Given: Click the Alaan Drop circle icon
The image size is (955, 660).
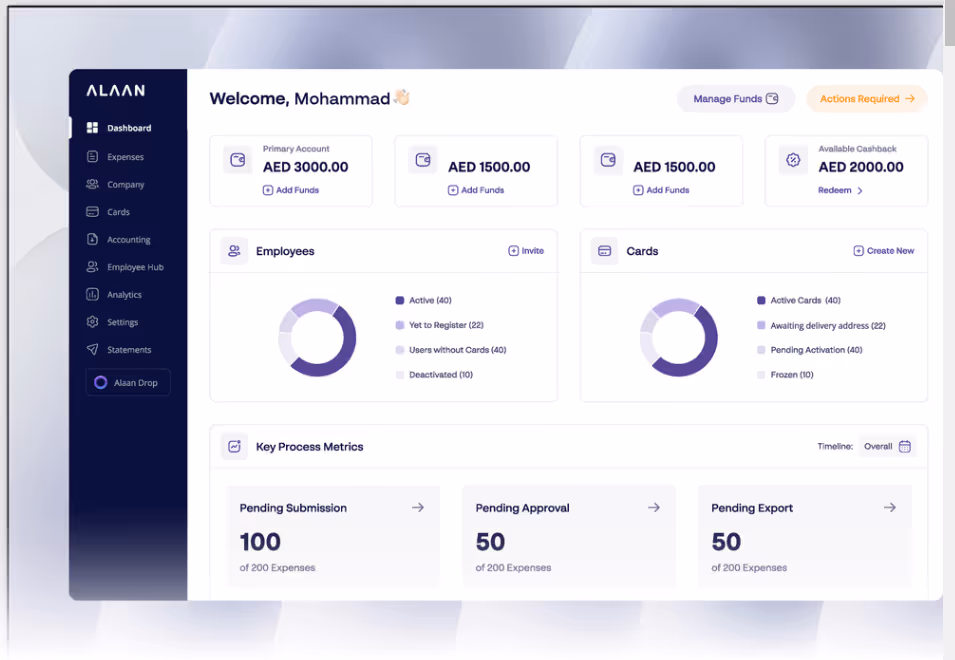Looking at the screenshot, I should (100, 382).
